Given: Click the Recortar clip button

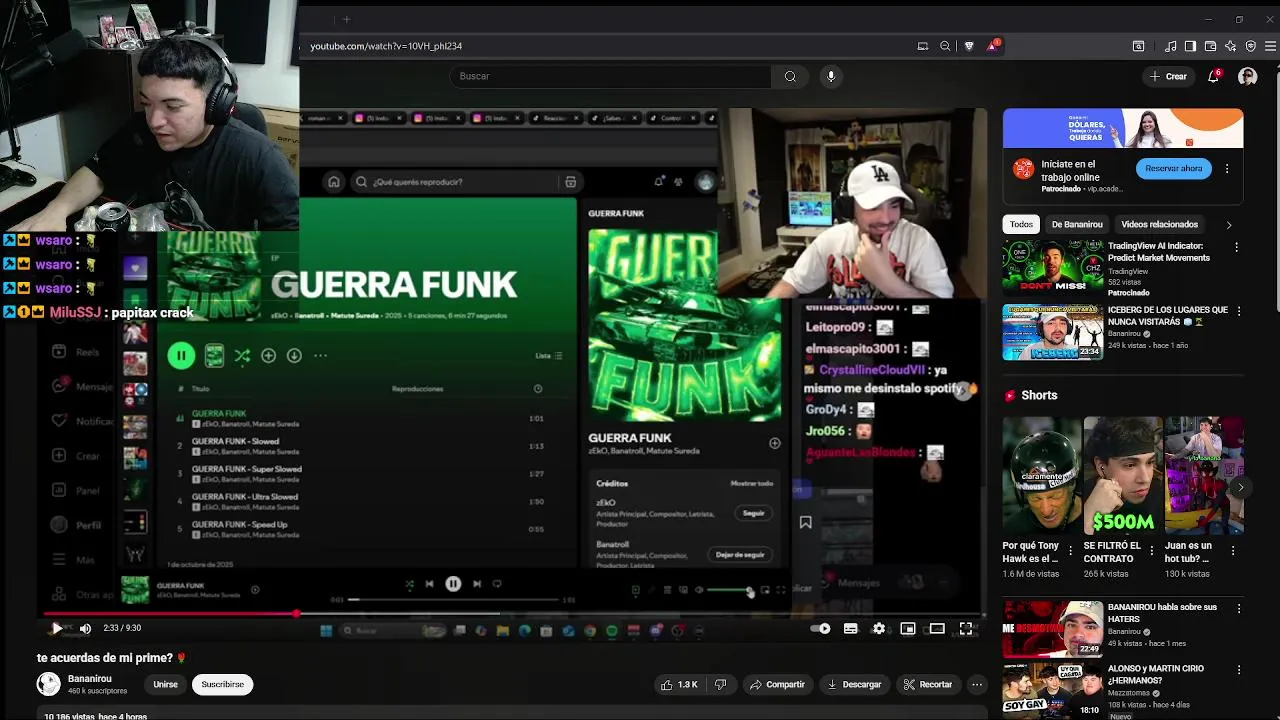Looking at the screenshot, I should point(928,684).
